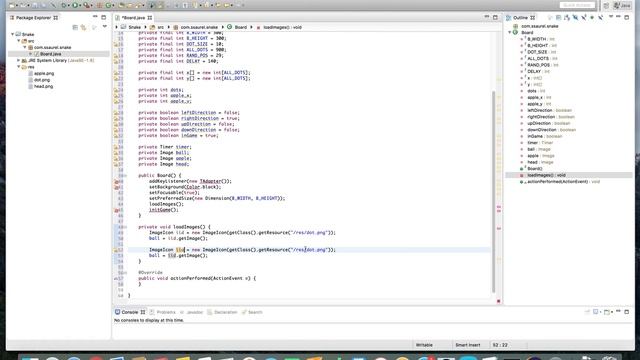The width and height of the screenshot is (640, 360).
Task: Open the Package Explorer view menu arrow
Action: tap(104, 27)
